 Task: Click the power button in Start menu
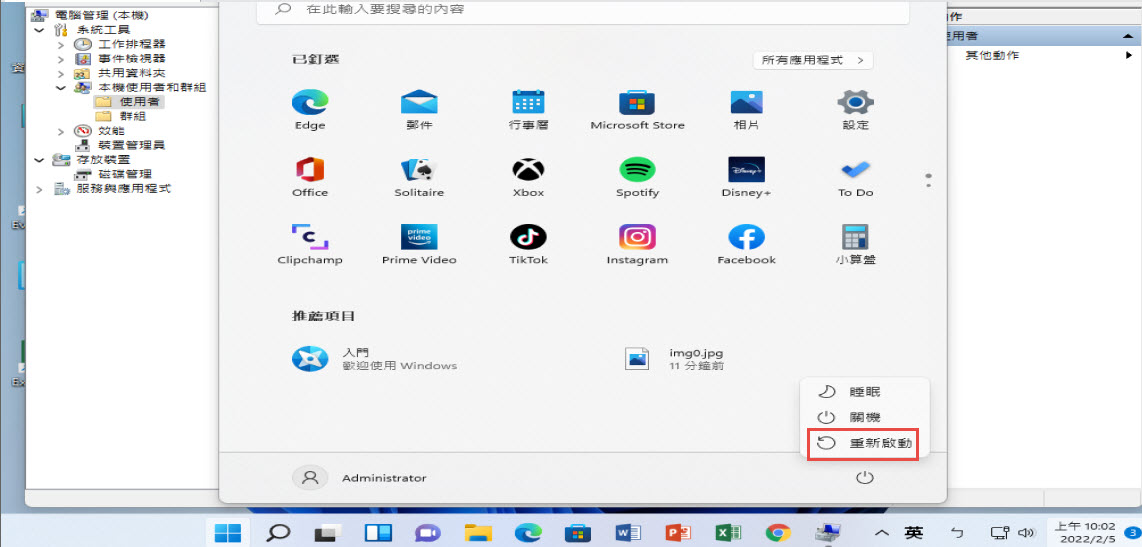pos(864,479)
